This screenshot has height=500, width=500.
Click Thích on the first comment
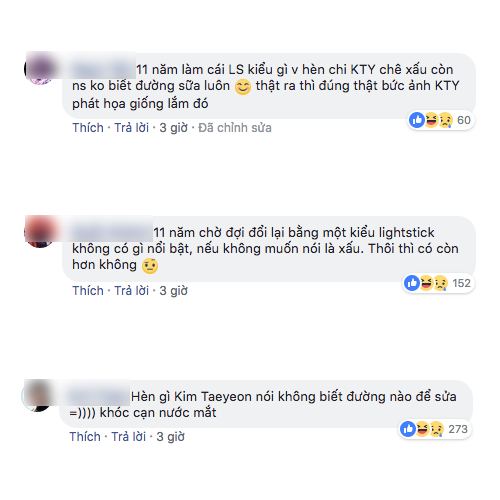pos(88,128)
